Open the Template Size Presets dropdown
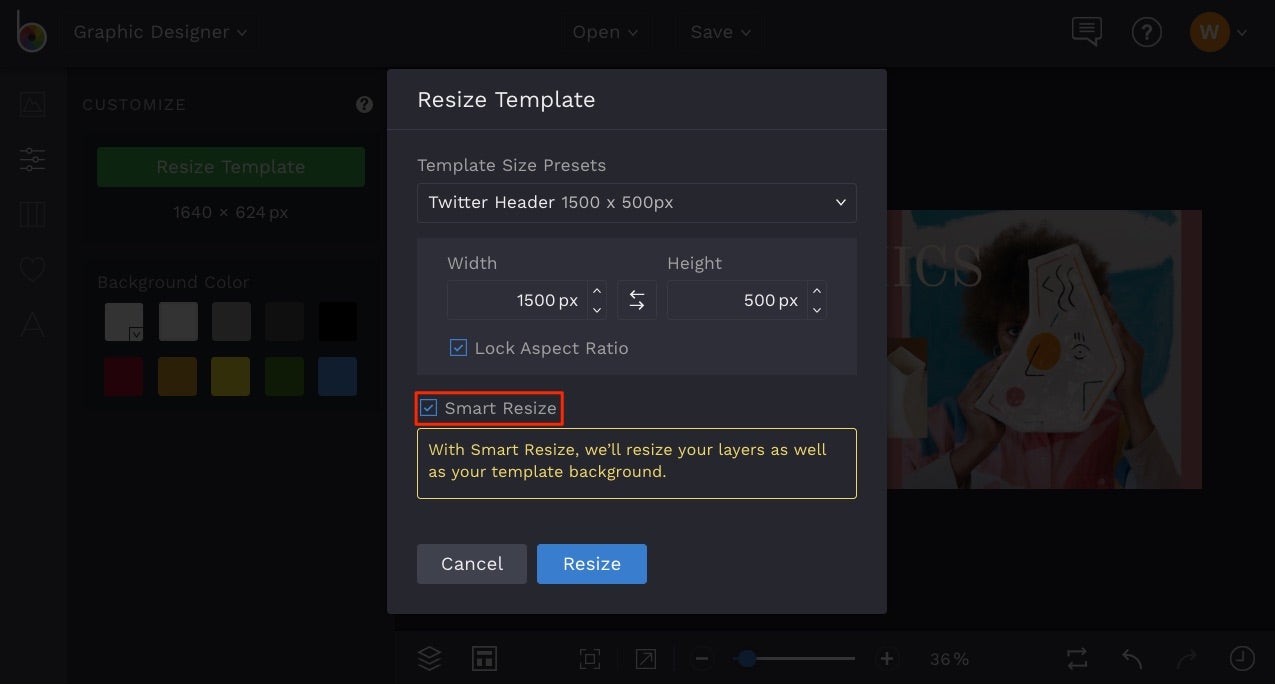This screenshot has width=1275, height=684. (637, 202)
